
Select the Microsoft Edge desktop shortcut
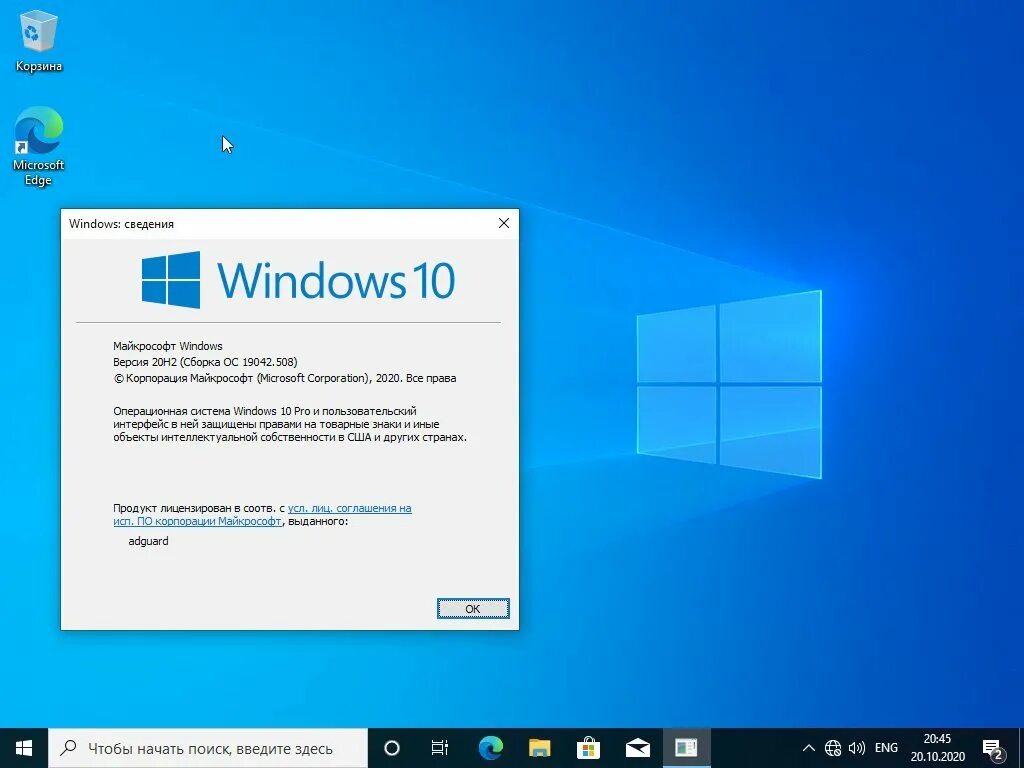tap(39, 146)
